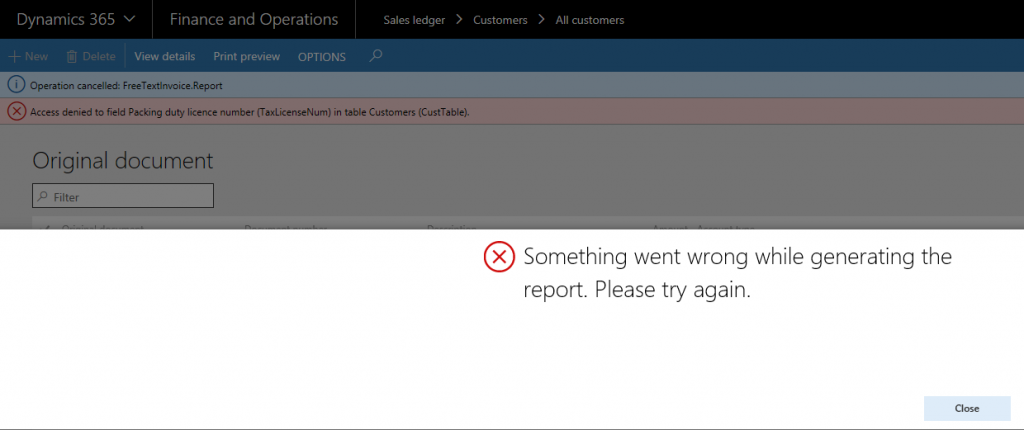Screen dimensions: 1024x430
Task: Close the error dialog
Action: 967,408
